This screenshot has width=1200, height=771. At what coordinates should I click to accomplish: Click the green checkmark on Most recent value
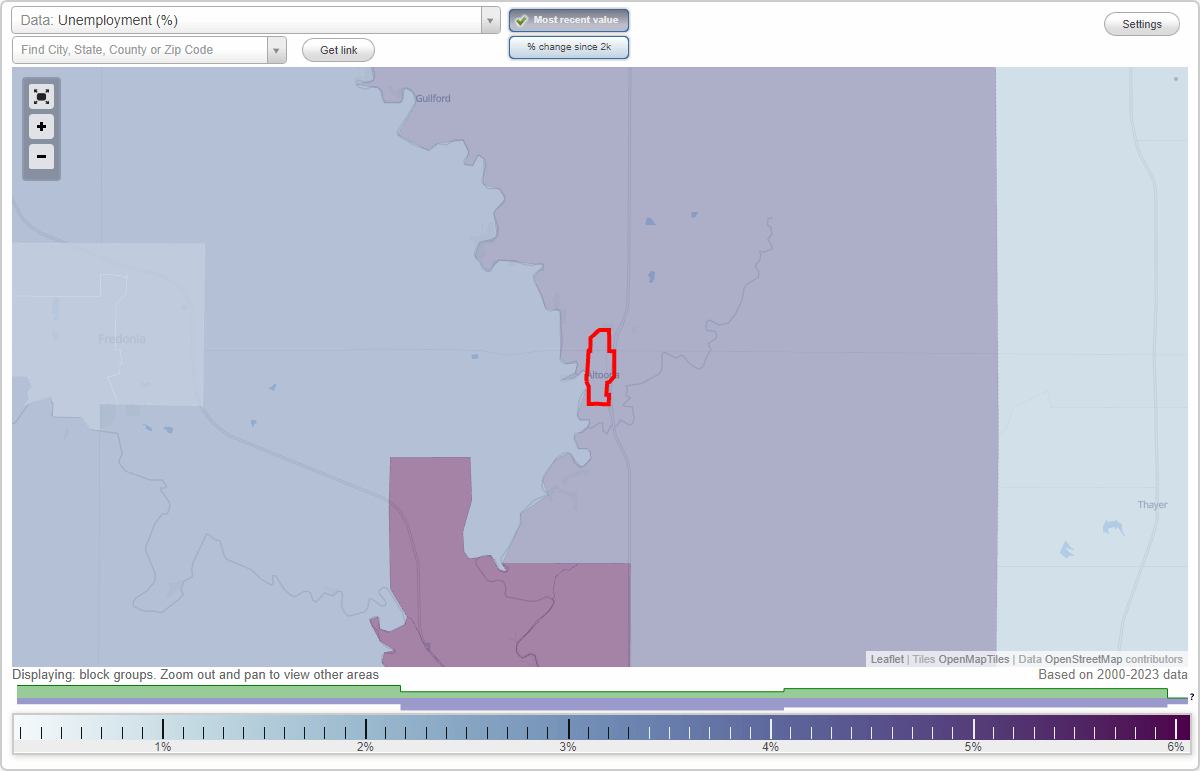coord(521,19)
